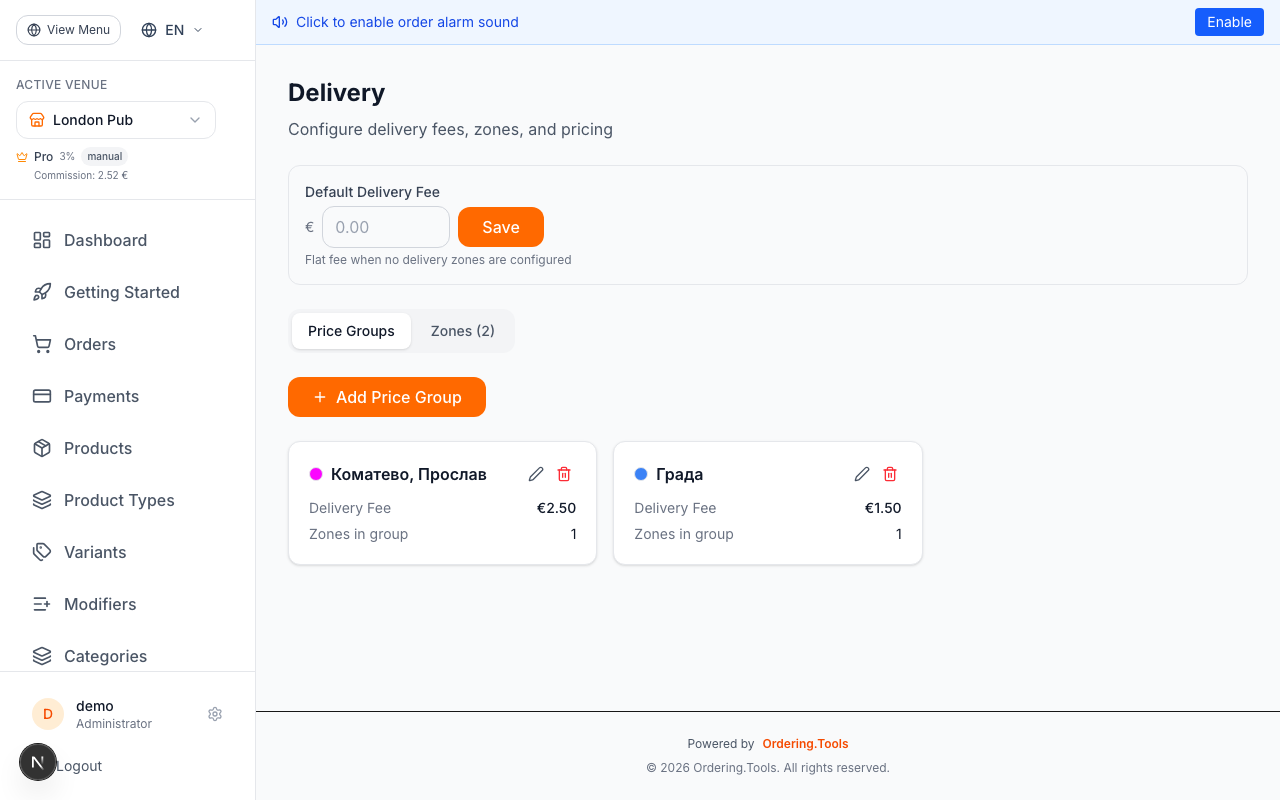Open the Orders section
The width and height of the screenshot is (1280, 800).
click(x=89, y=344)
